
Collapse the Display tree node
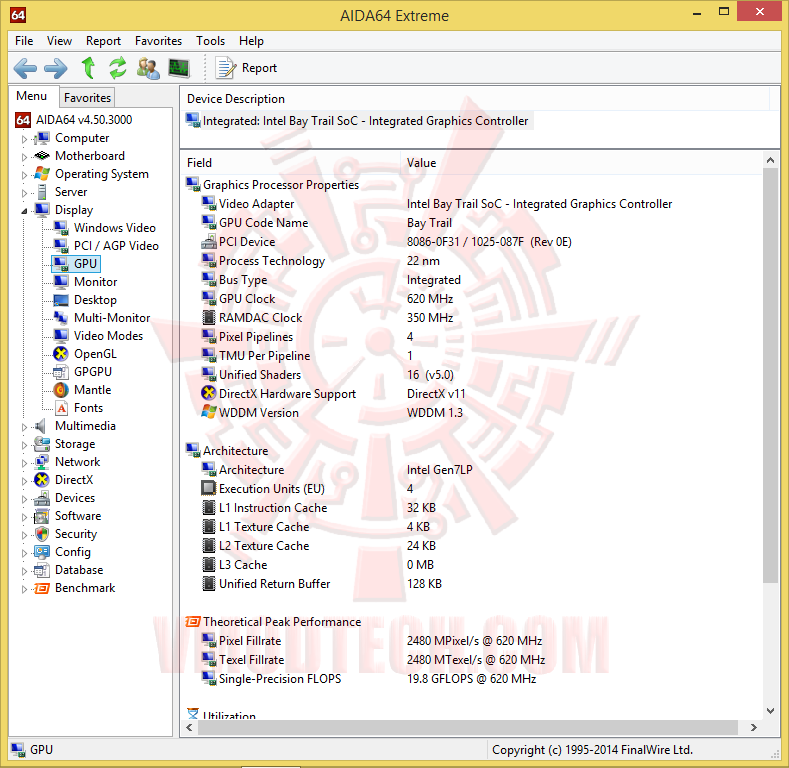tap(24, 211)
